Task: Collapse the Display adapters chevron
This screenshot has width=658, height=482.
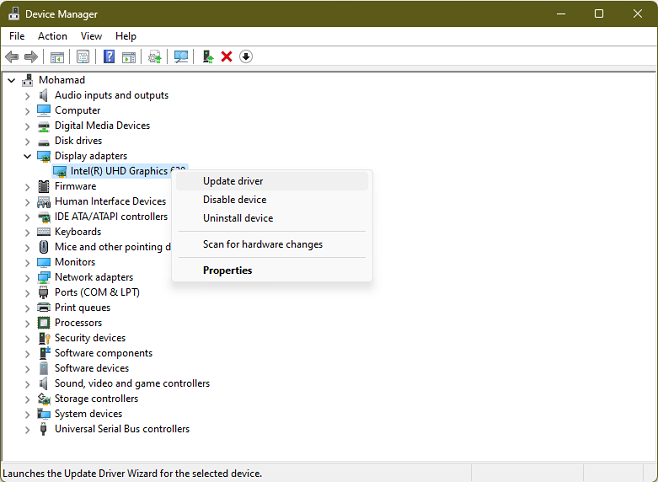Action: tap(27, 156)
